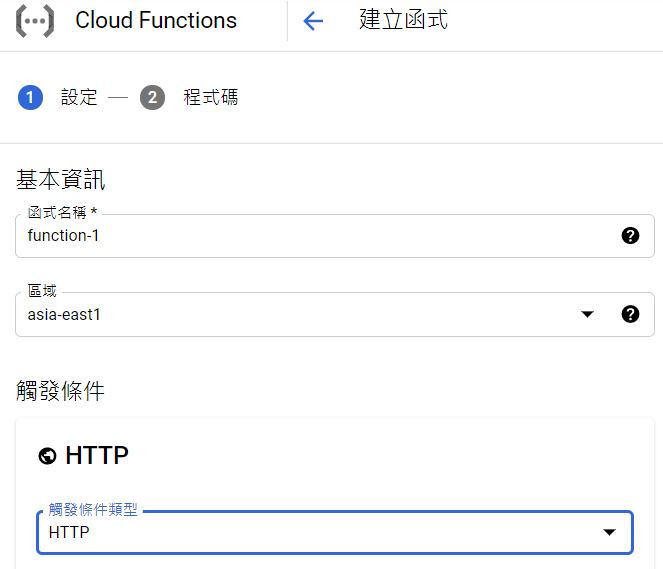This screenshot has height=569, width=663.
Task: Click the 觸發條件 section heading
Action: [60, 391]
